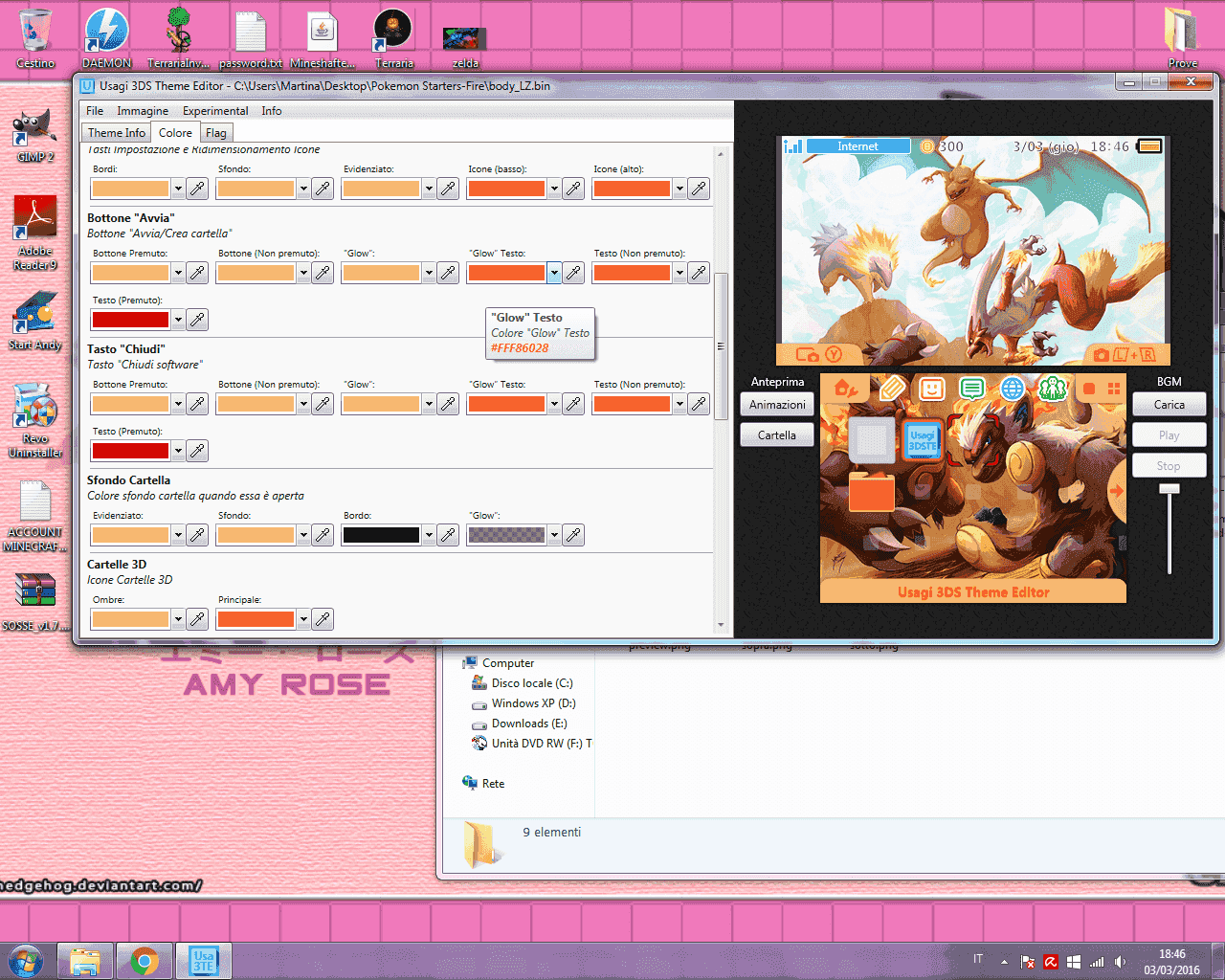This screenshot has width=1225, height=980.
Task: Click Avvia's "Glow" Testo eyedropper
Action: pyautogui.click(x=573, y=273)
